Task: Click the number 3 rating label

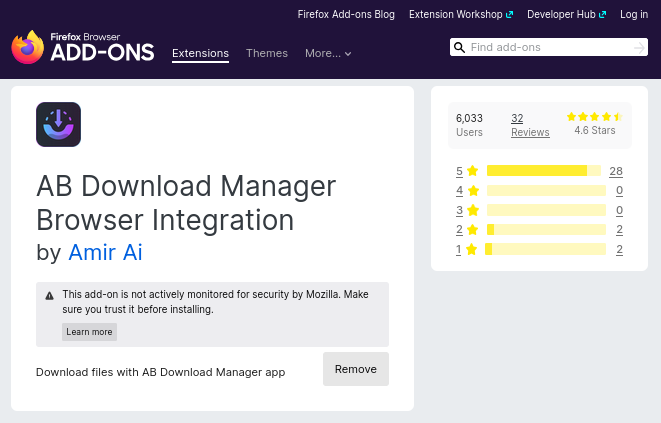Action: (x=459, y=210)
